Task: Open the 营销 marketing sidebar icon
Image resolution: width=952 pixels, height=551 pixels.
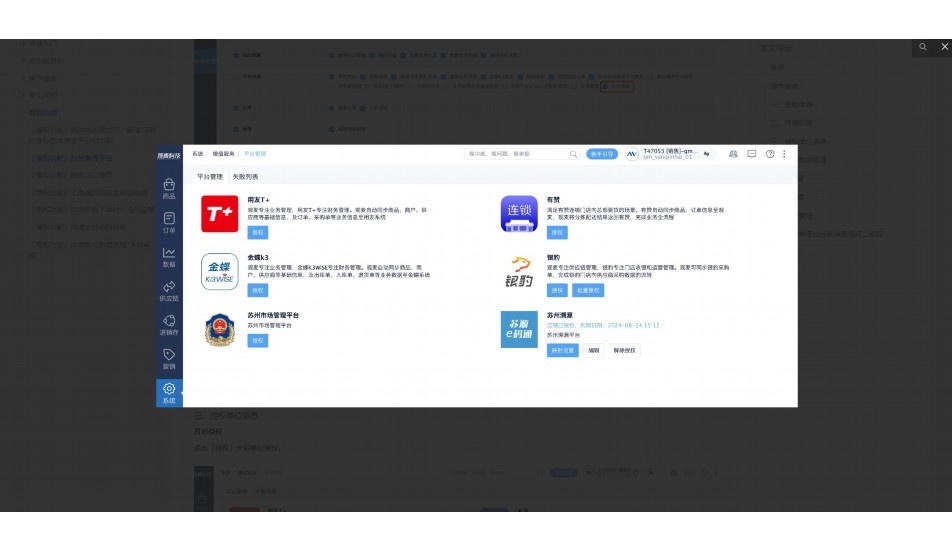Action: [169, 359]
